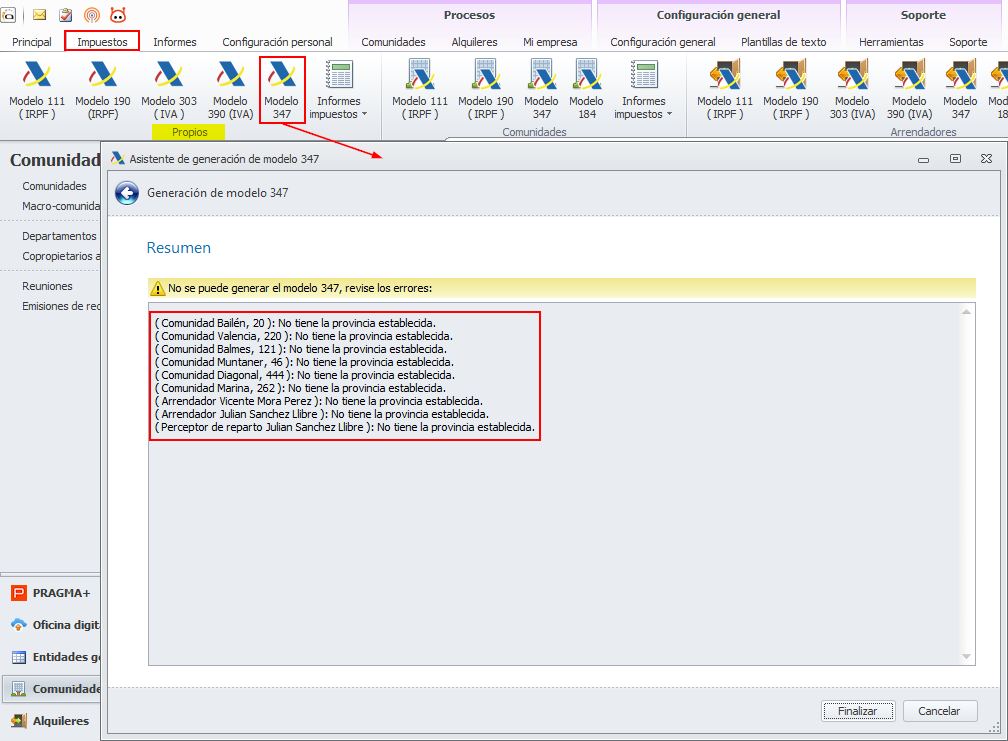This screenshot has width=1008, height=741.
Task: Open Modelo 347 in Arrendadores group
Action: point(960,89)
